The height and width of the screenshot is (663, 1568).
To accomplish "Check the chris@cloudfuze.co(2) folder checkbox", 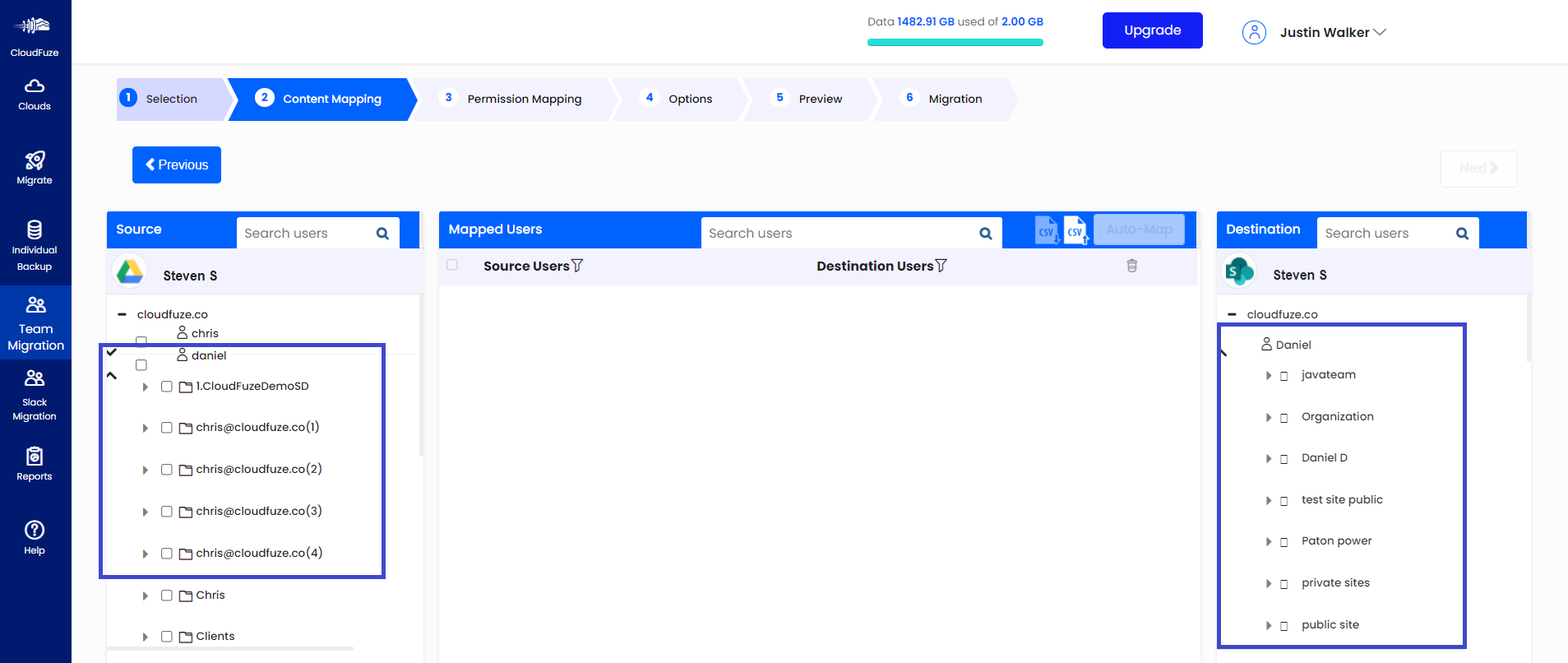I will 167,470.
